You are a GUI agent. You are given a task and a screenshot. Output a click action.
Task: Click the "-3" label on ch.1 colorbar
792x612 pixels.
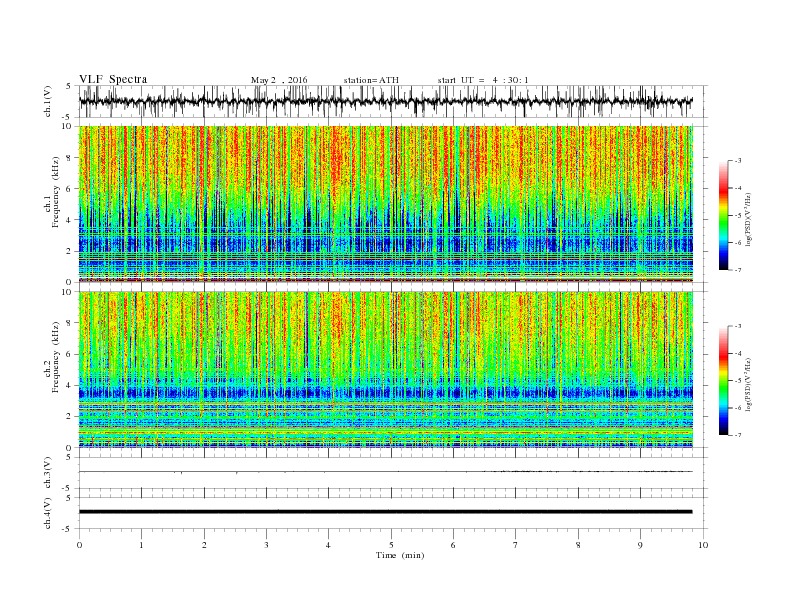[738, 161]
